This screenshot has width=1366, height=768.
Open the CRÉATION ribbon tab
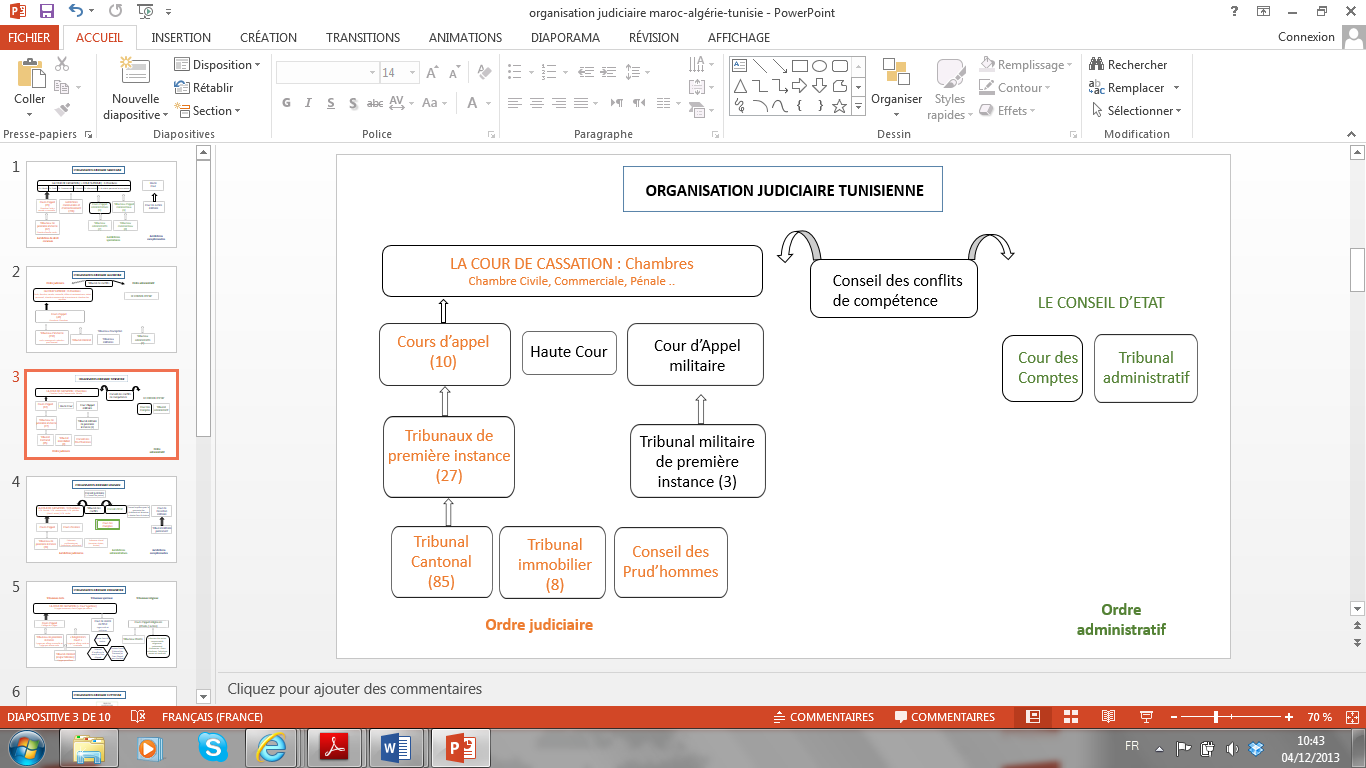(x=268, y=38)
